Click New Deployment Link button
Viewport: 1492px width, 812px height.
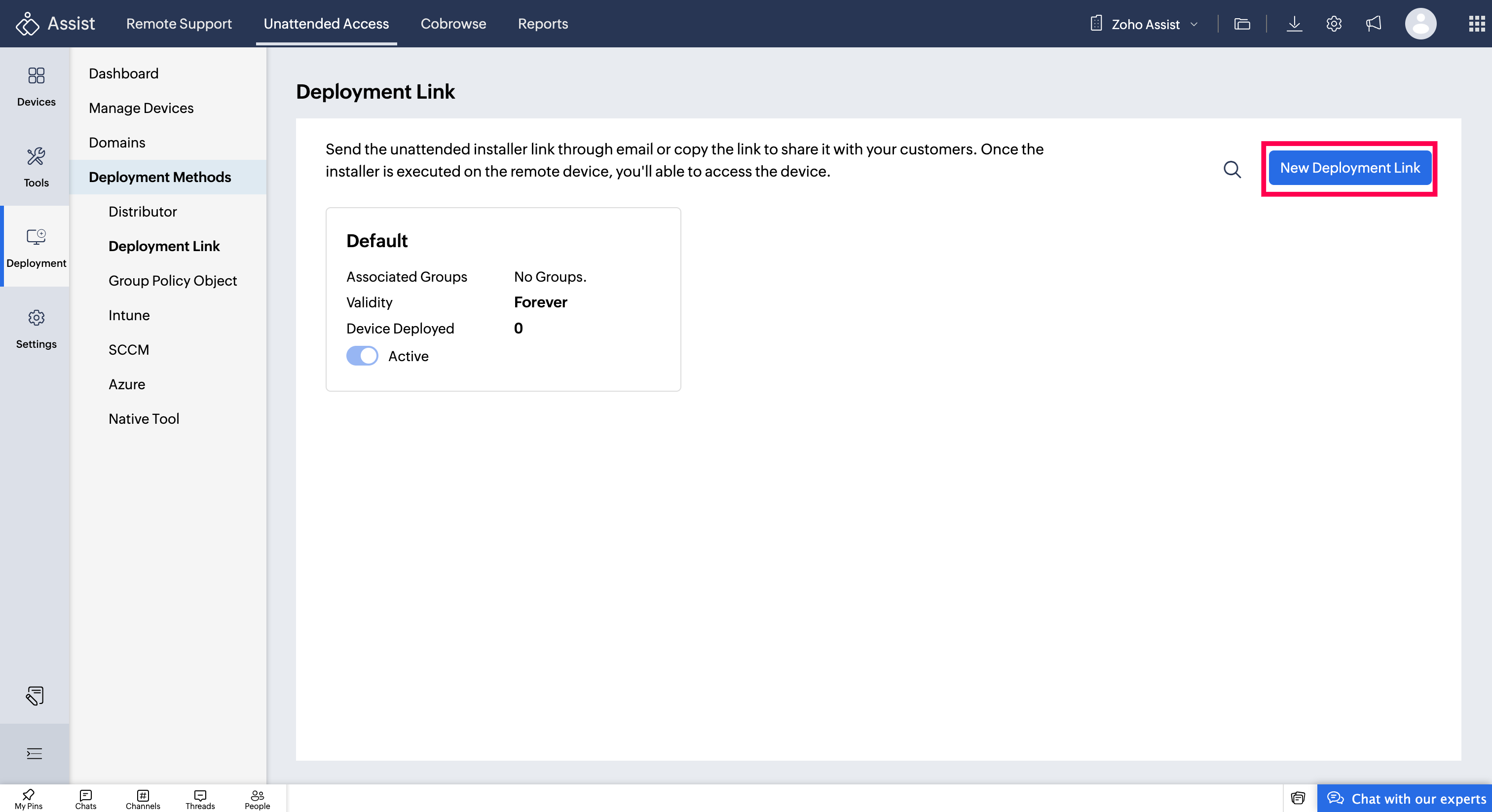click(1349, 168)
